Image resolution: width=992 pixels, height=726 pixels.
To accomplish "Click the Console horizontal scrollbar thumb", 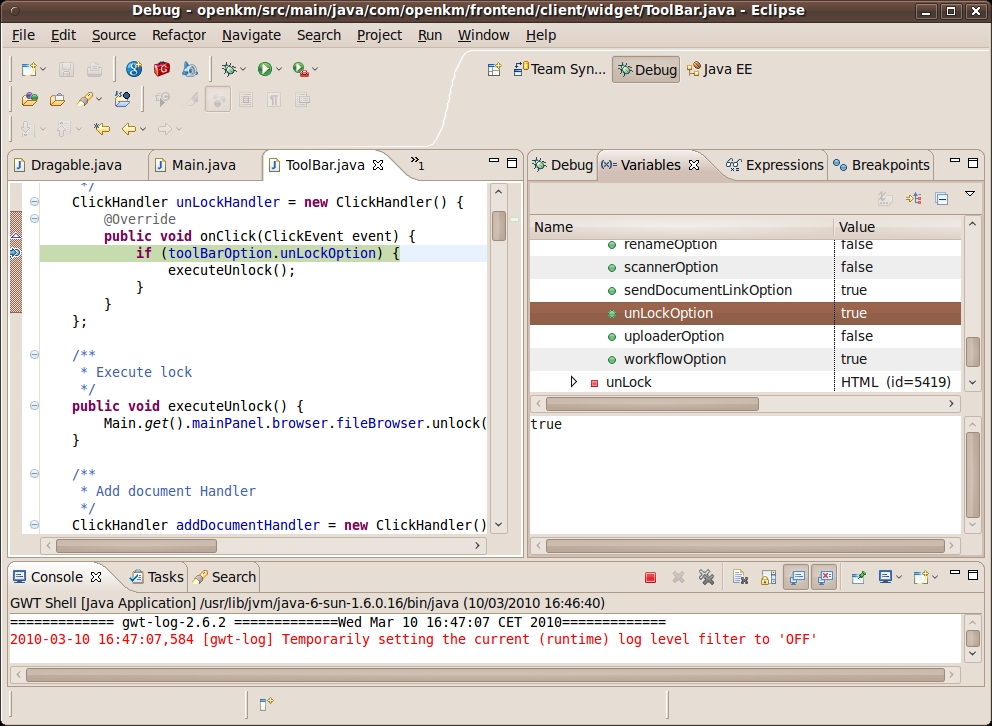I will [x=485, y=675].
